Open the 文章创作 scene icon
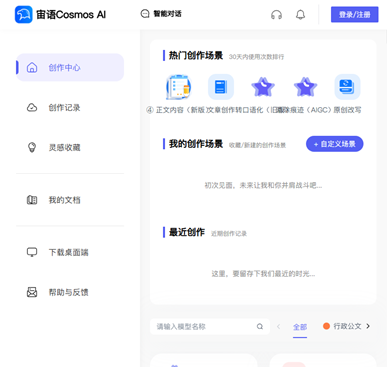 [221, 87]
